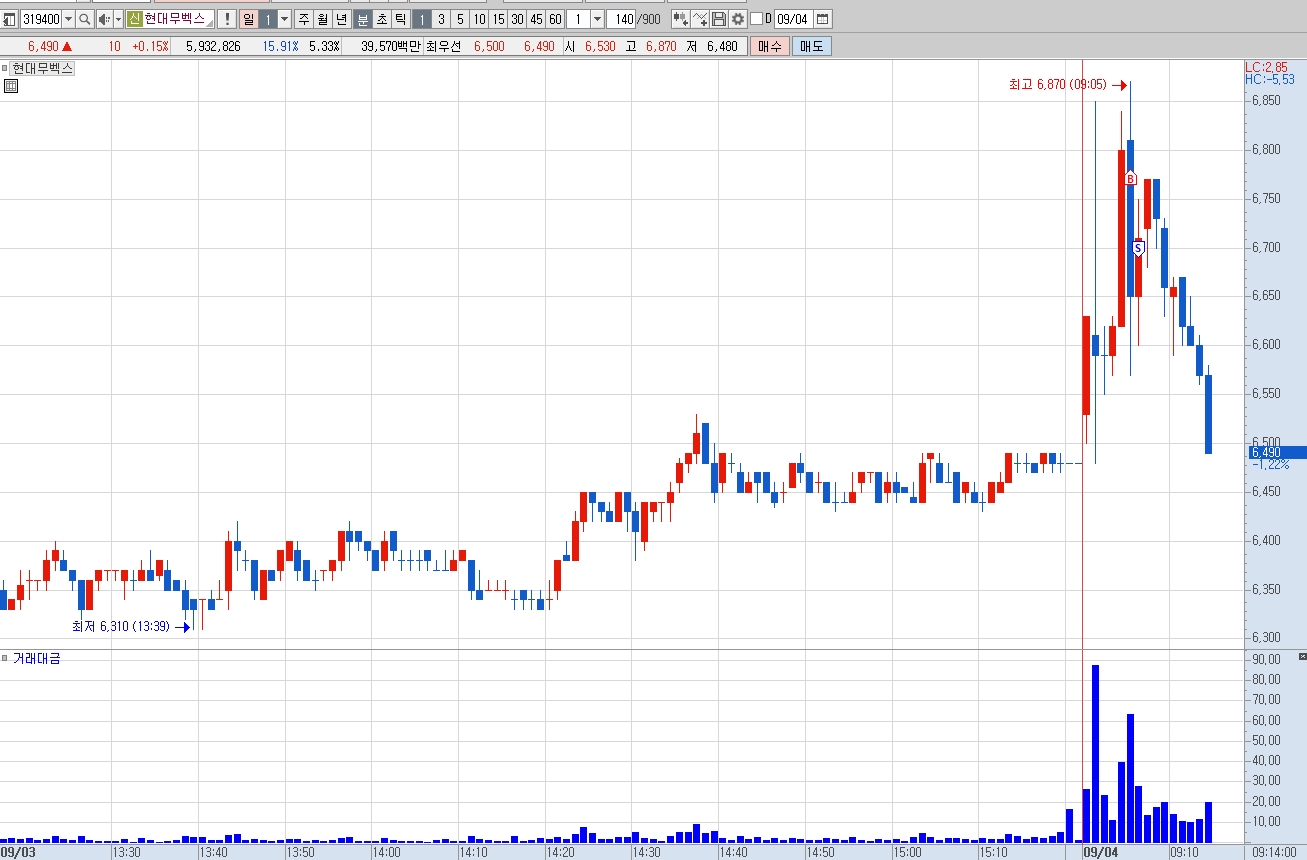Click the HC:-5.53 indicator text
This screenshot has height=860, width=1307.
point(1269,78)
